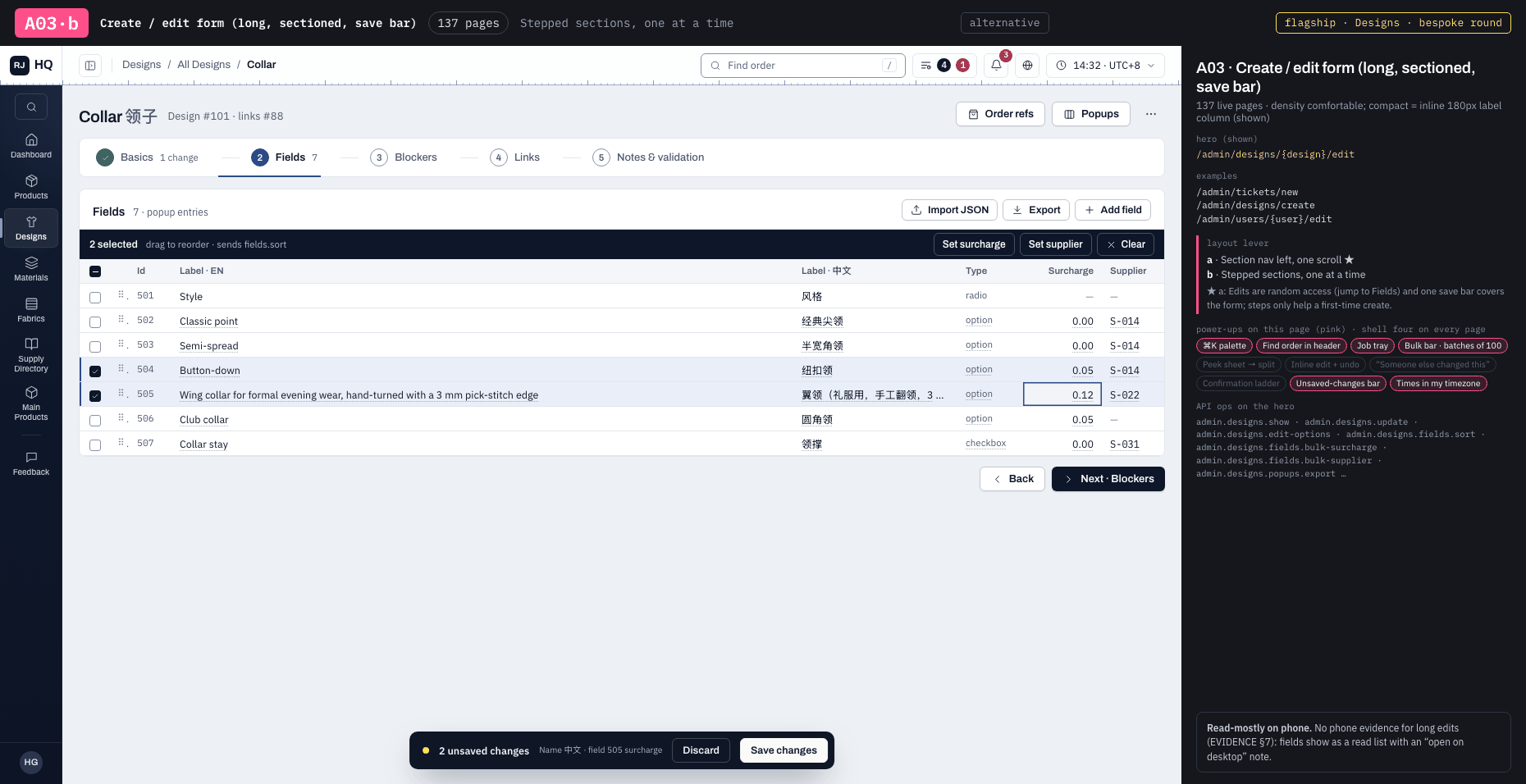Image resolution: width=1526 pixels, height=784 pixels.
Task: Toggle the sidebar collapse panel icon
Action: pyautogui.click(x=90, y=66)
